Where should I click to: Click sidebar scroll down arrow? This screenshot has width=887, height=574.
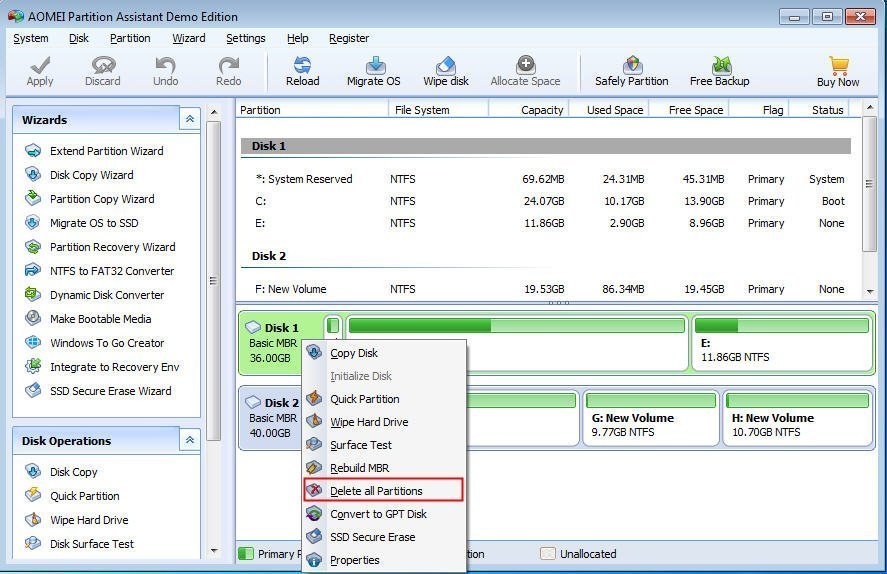pos(214,550)
